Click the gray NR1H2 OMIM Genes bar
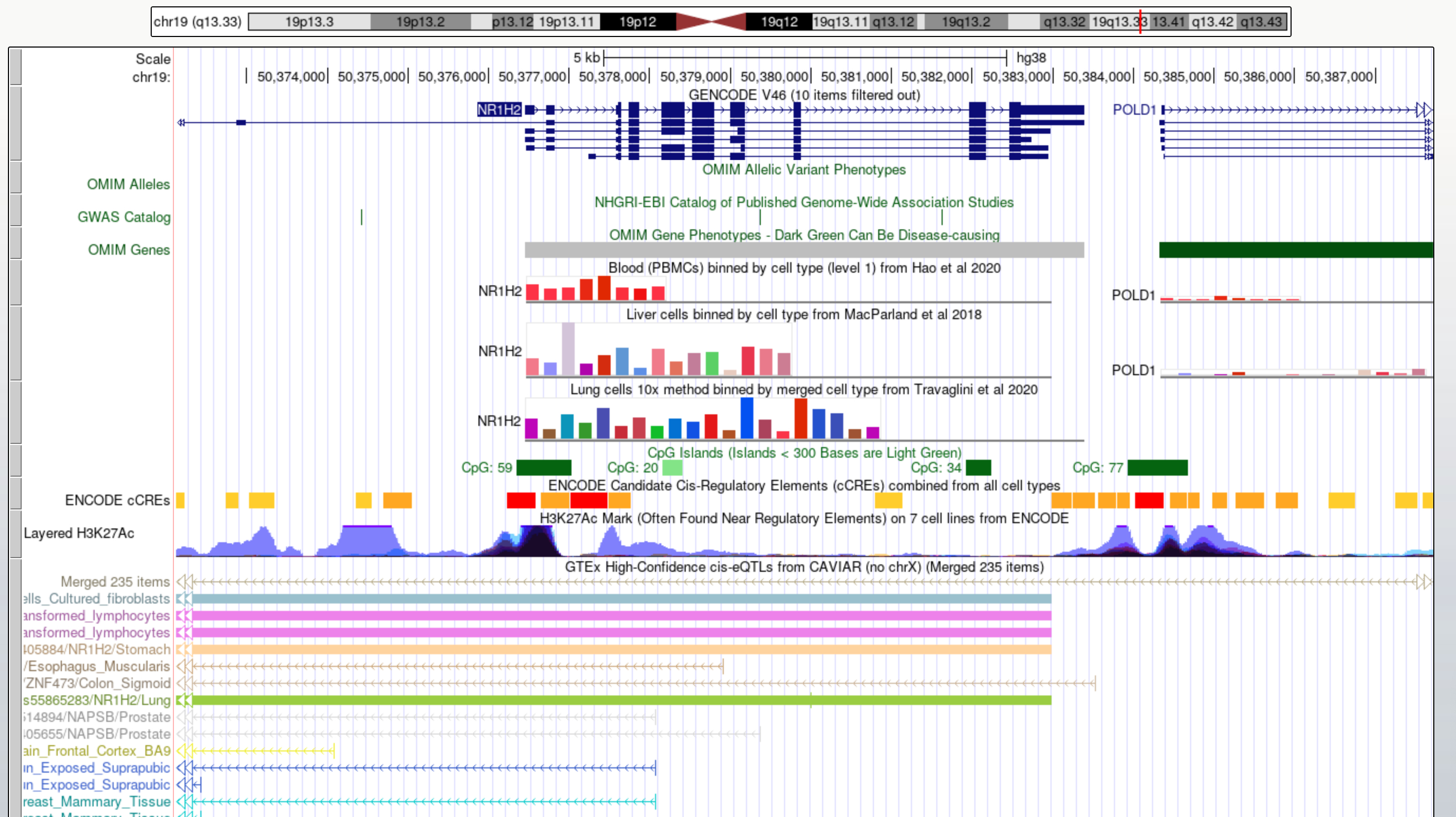The width and height of the screenshot is (1456, 817). (804, 250)
